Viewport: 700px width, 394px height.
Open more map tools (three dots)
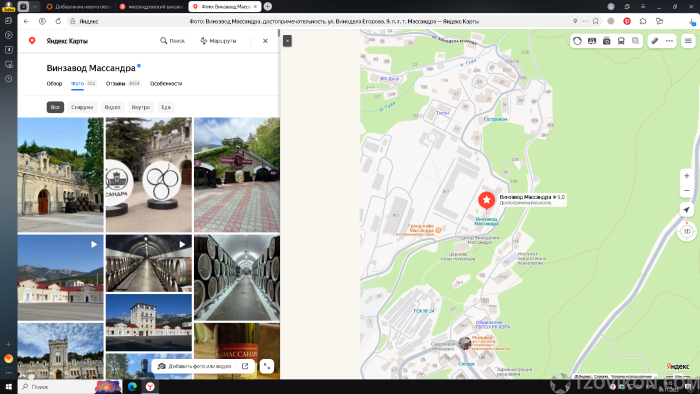[669, 41]
